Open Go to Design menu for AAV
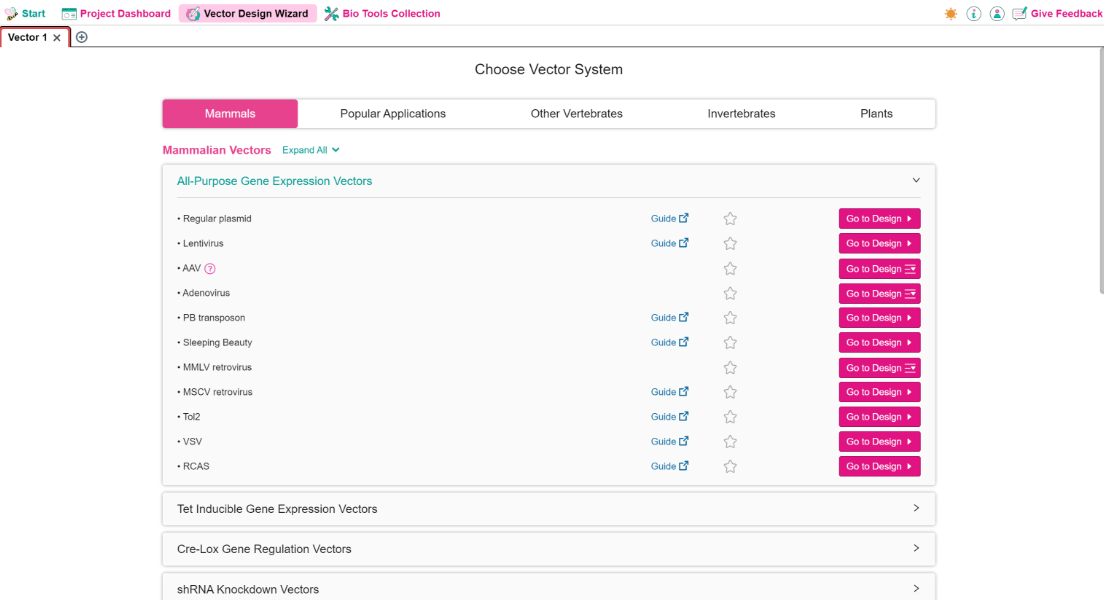The width and height of the screenshot is (1104, 600). (879, 268)
